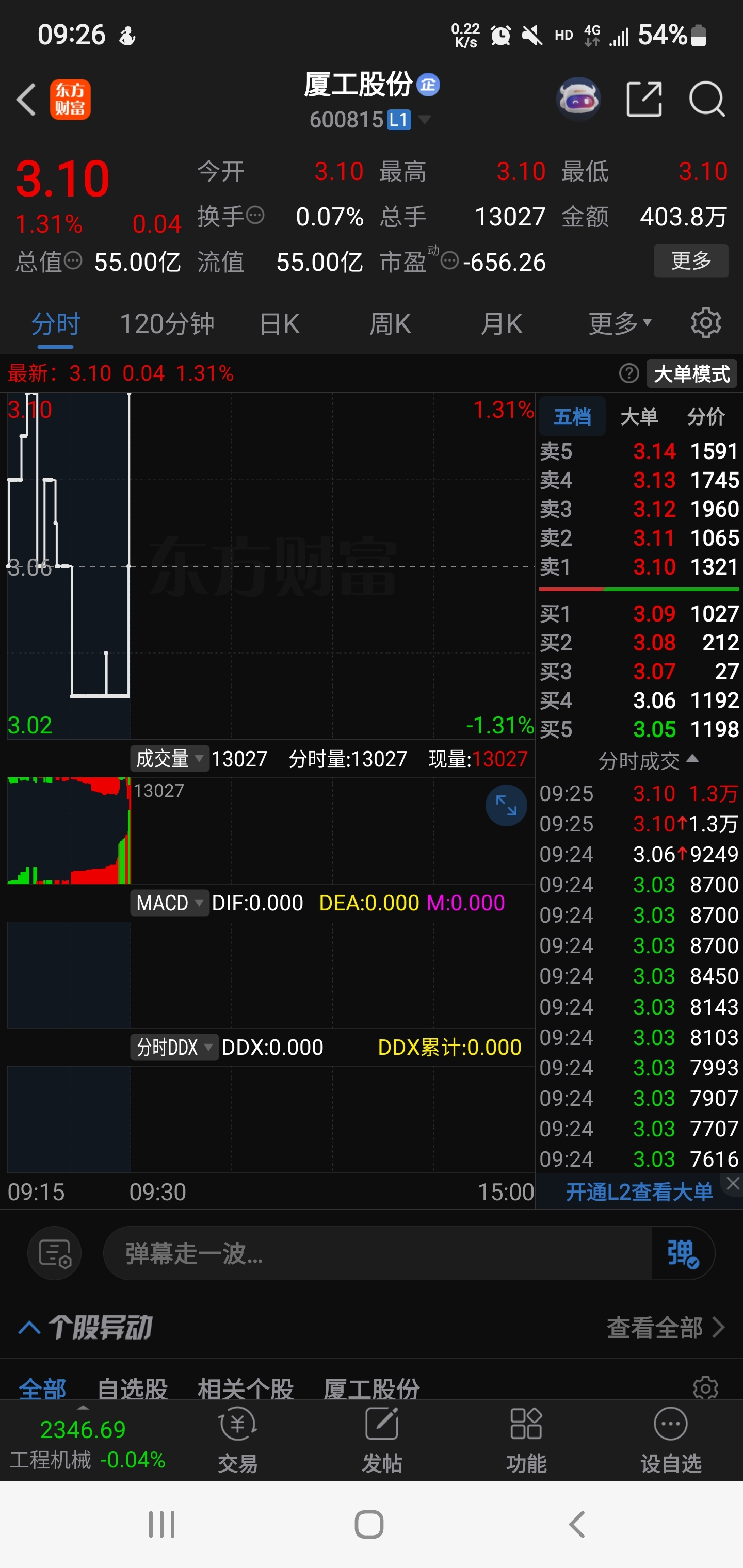Tap the 更多 quote details button
This screenshot has height=1568, width=743.
point(691,261)
